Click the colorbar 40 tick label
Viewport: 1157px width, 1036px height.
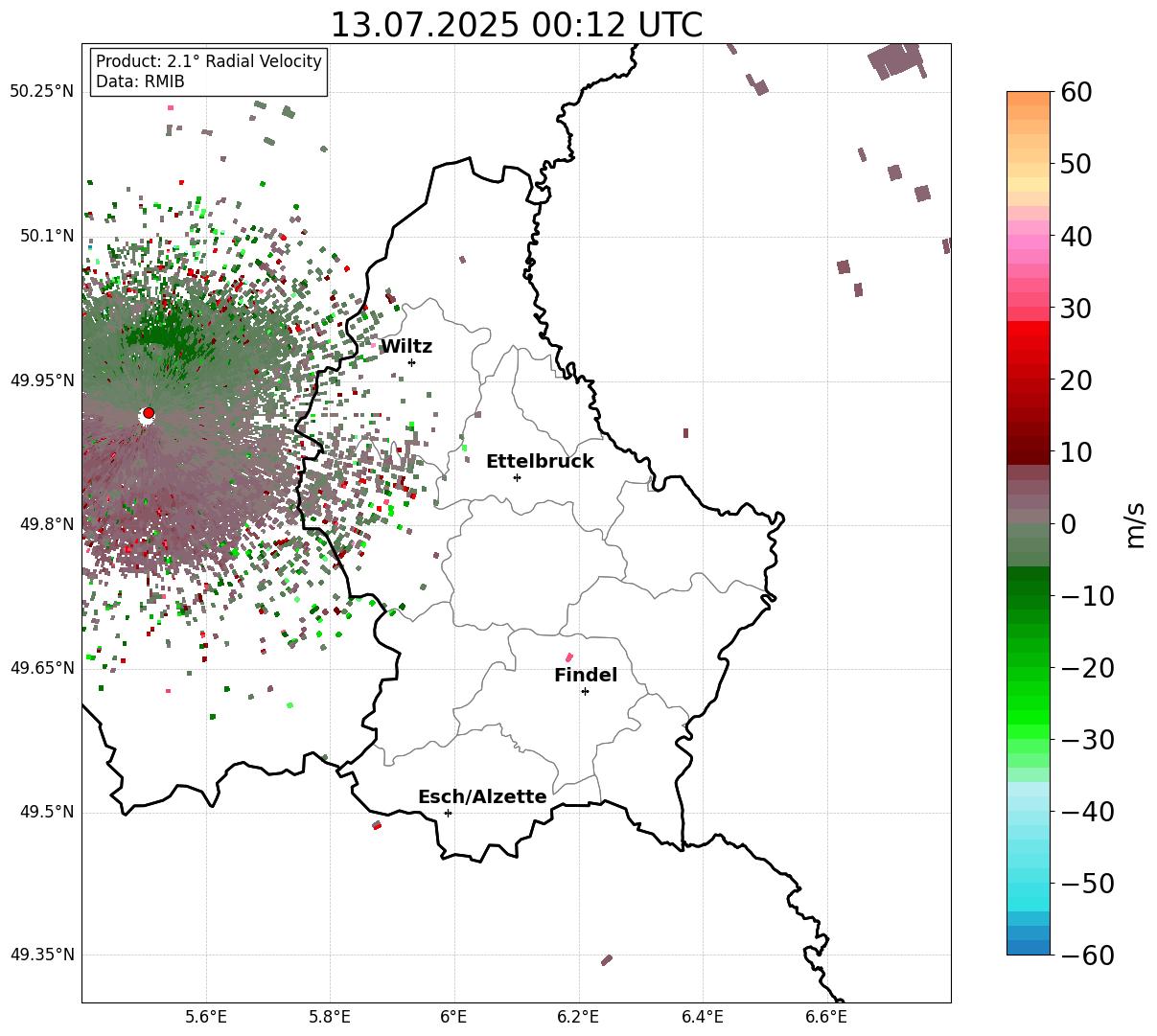1076,236
